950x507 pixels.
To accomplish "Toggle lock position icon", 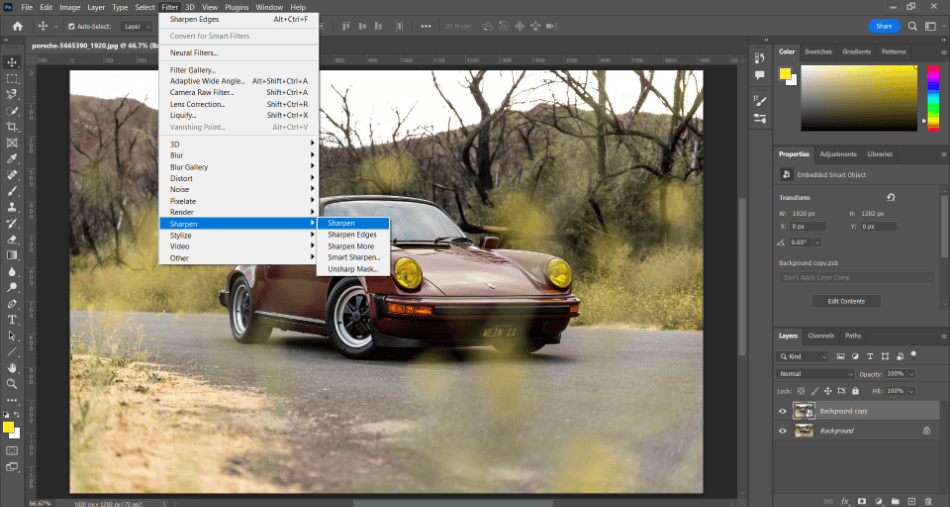I will [828, 391].
